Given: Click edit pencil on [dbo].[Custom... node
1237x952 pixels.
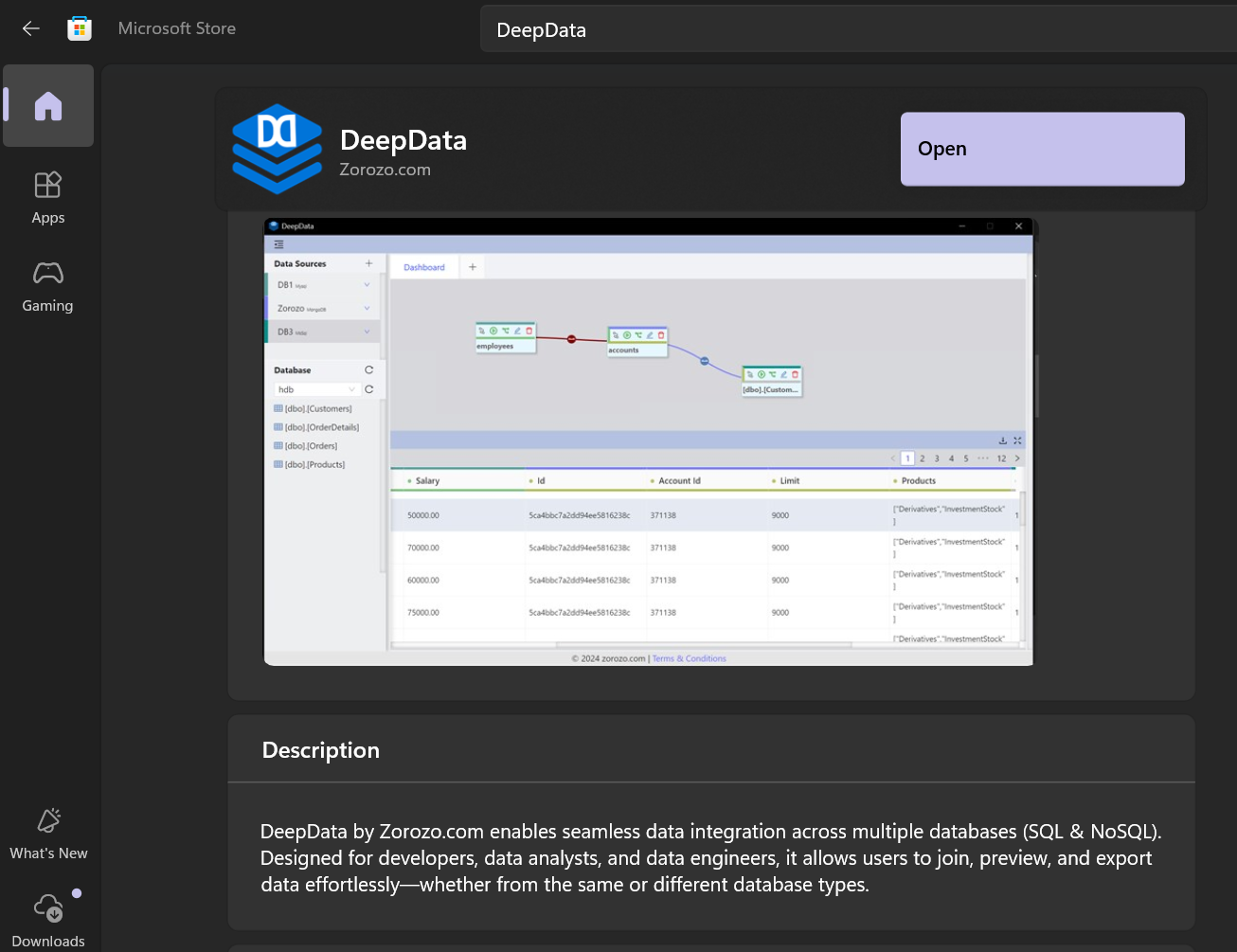Looking at the screenshot, I should coord(783,375).
